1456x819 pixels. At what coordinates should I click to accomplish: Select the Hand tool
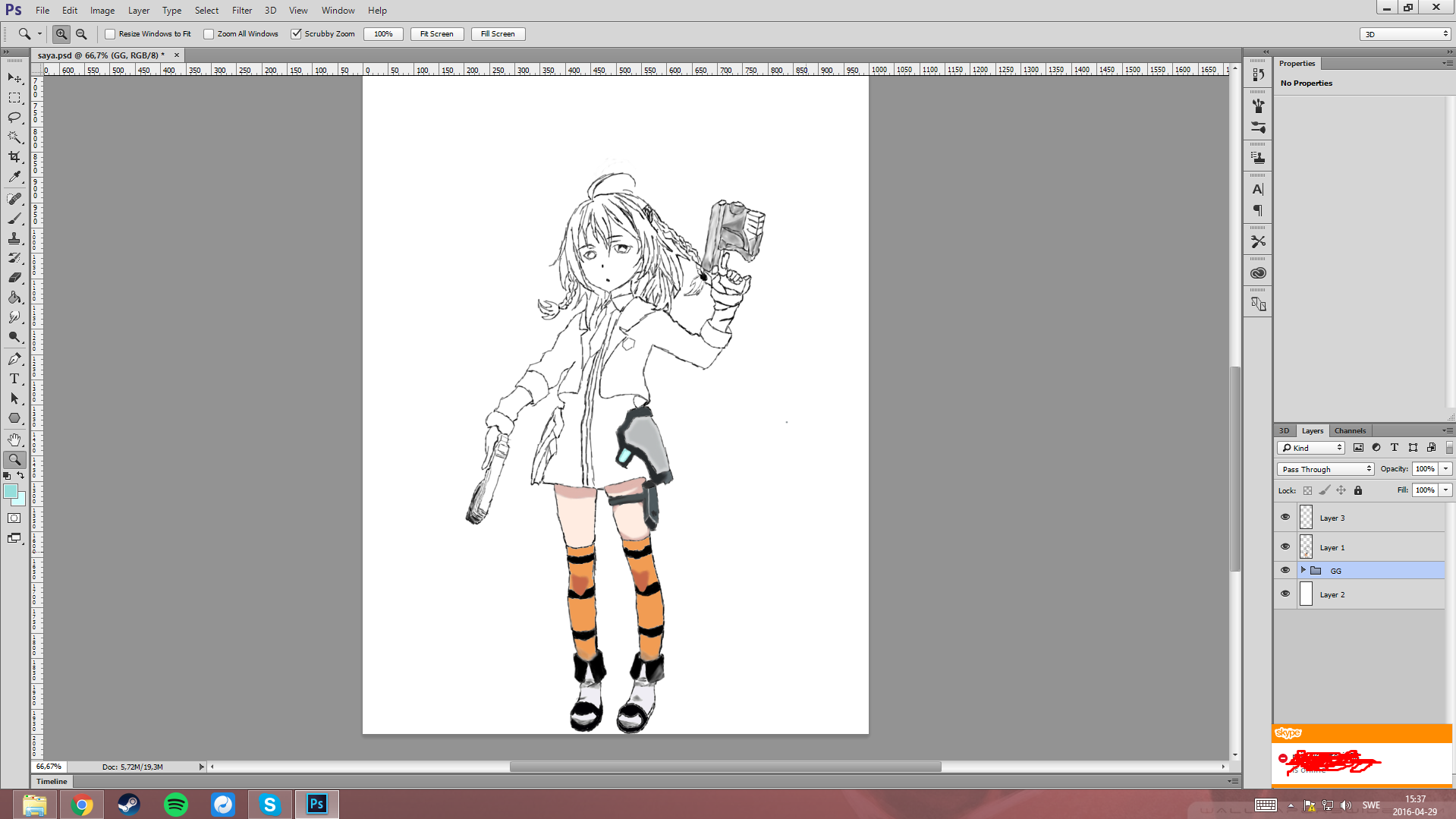click(14, 440)
